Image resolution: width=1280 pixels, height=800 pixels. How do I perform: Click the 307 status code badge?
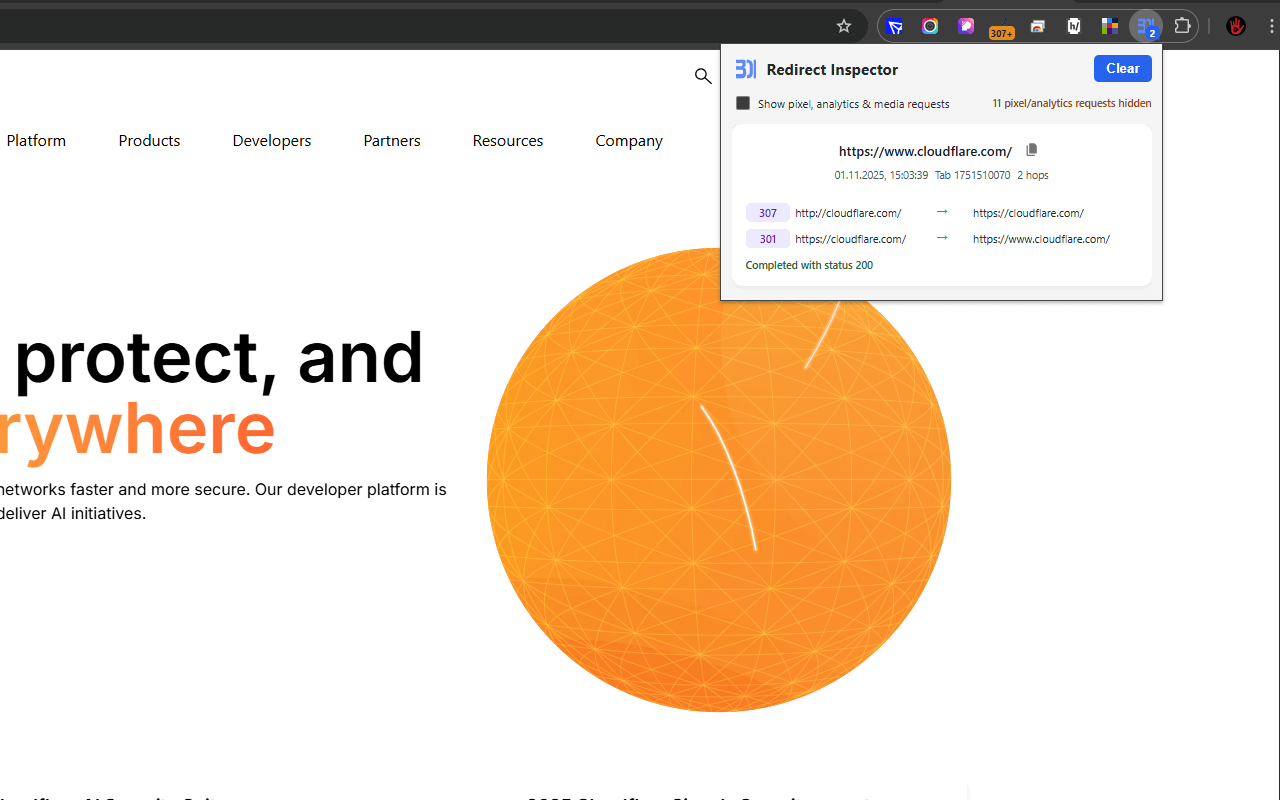pos(768,213)
